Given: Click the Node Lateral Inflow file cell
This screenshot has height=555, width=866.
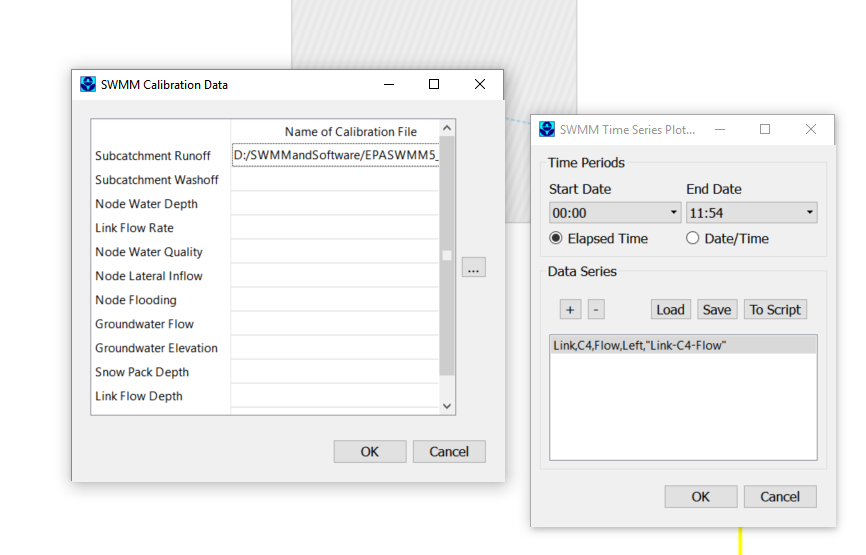Looking at the screenshot, I should coord(335,276).
